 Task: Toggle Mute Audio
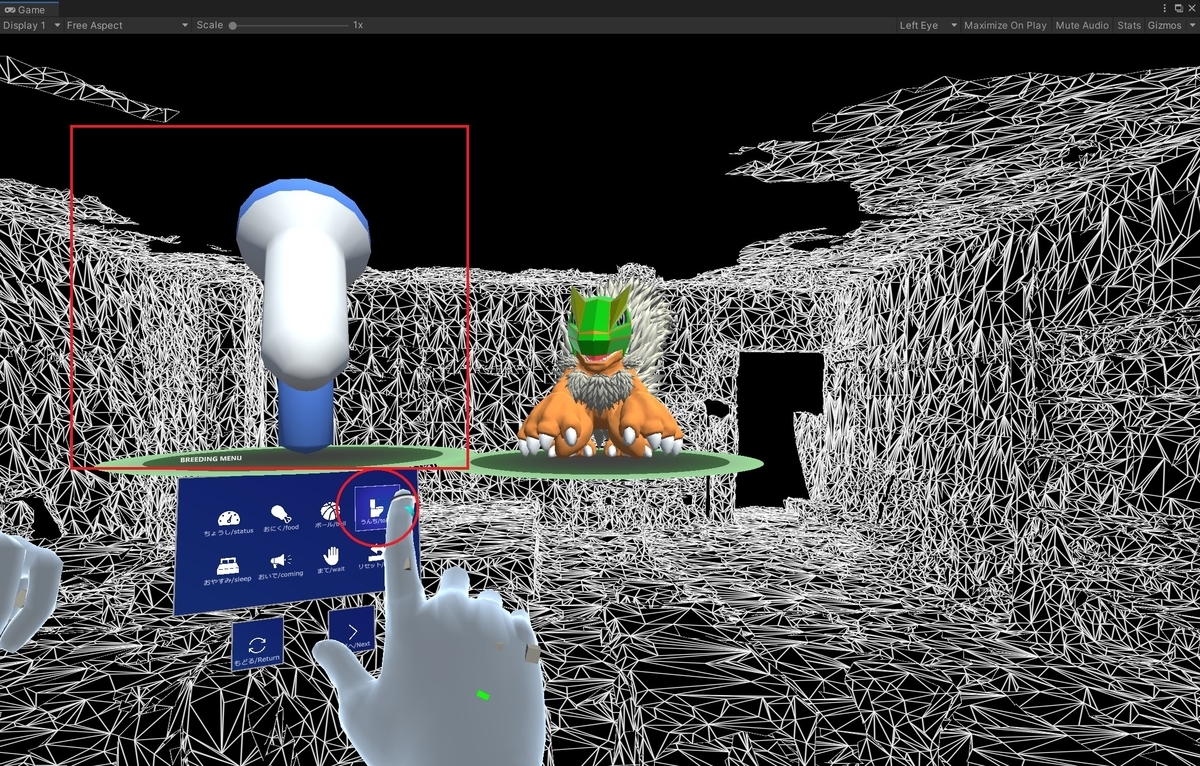coord(1082,25)
